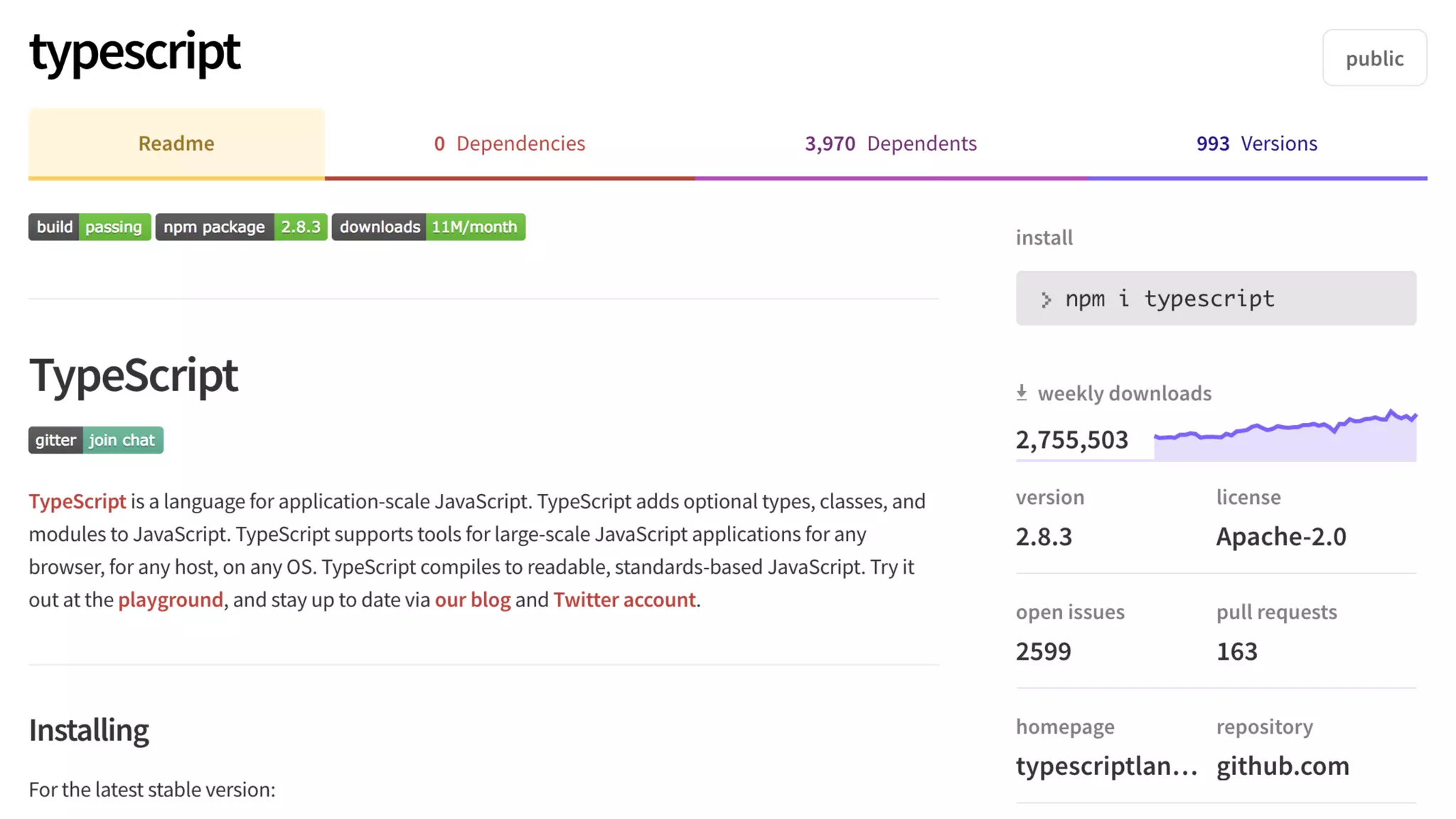The image size is (1456, 819).
Task: Click the npm package 2.8.3 badge
Action: click(241, 227)
